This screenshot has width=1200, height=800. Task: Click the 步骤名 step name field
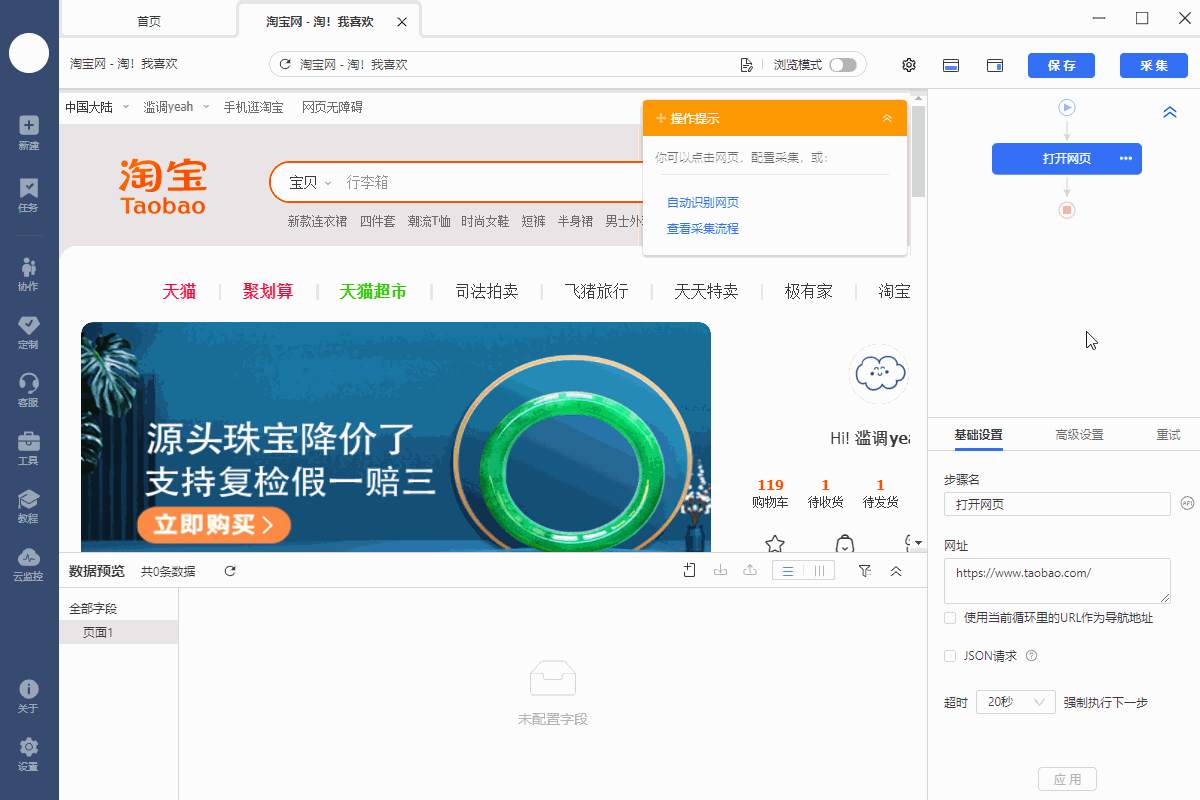point(1057,504)
